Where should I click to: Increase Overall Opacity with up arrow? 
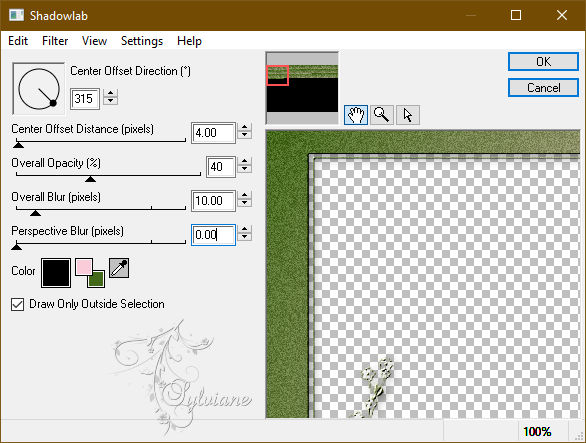(x=244, y=161)
